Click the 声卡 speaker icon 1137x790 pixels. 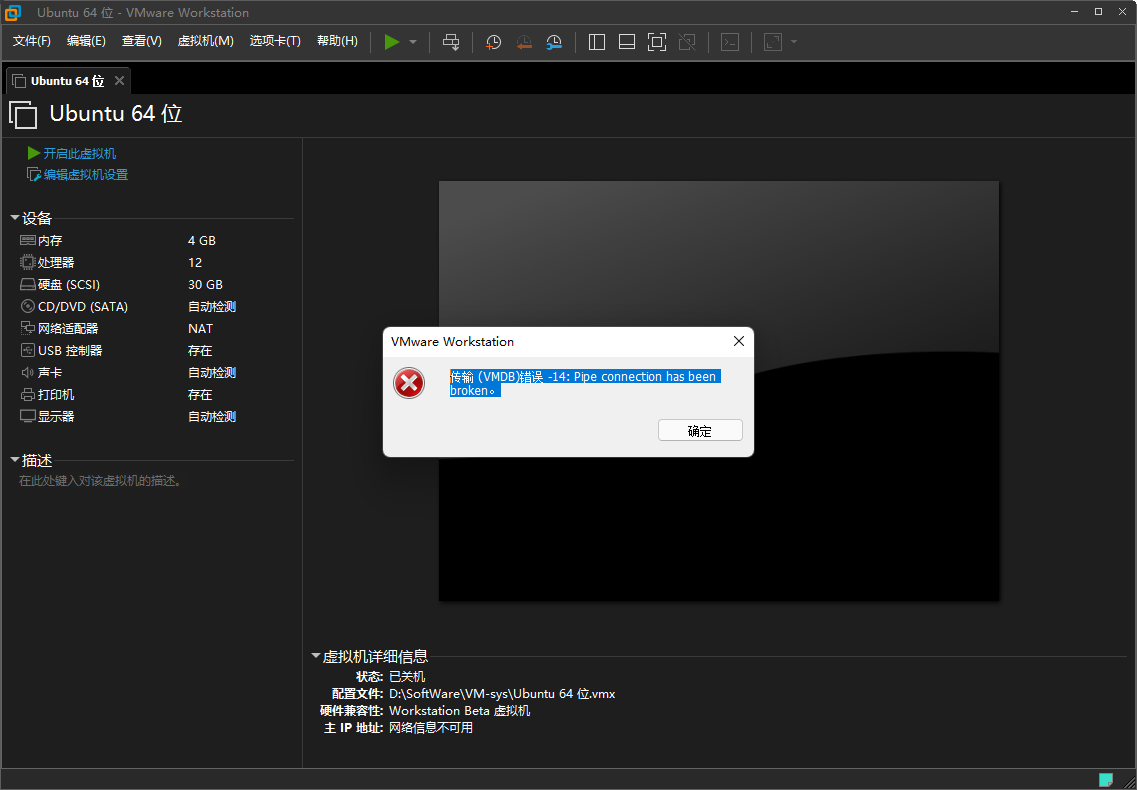click(x=28, y=372)
